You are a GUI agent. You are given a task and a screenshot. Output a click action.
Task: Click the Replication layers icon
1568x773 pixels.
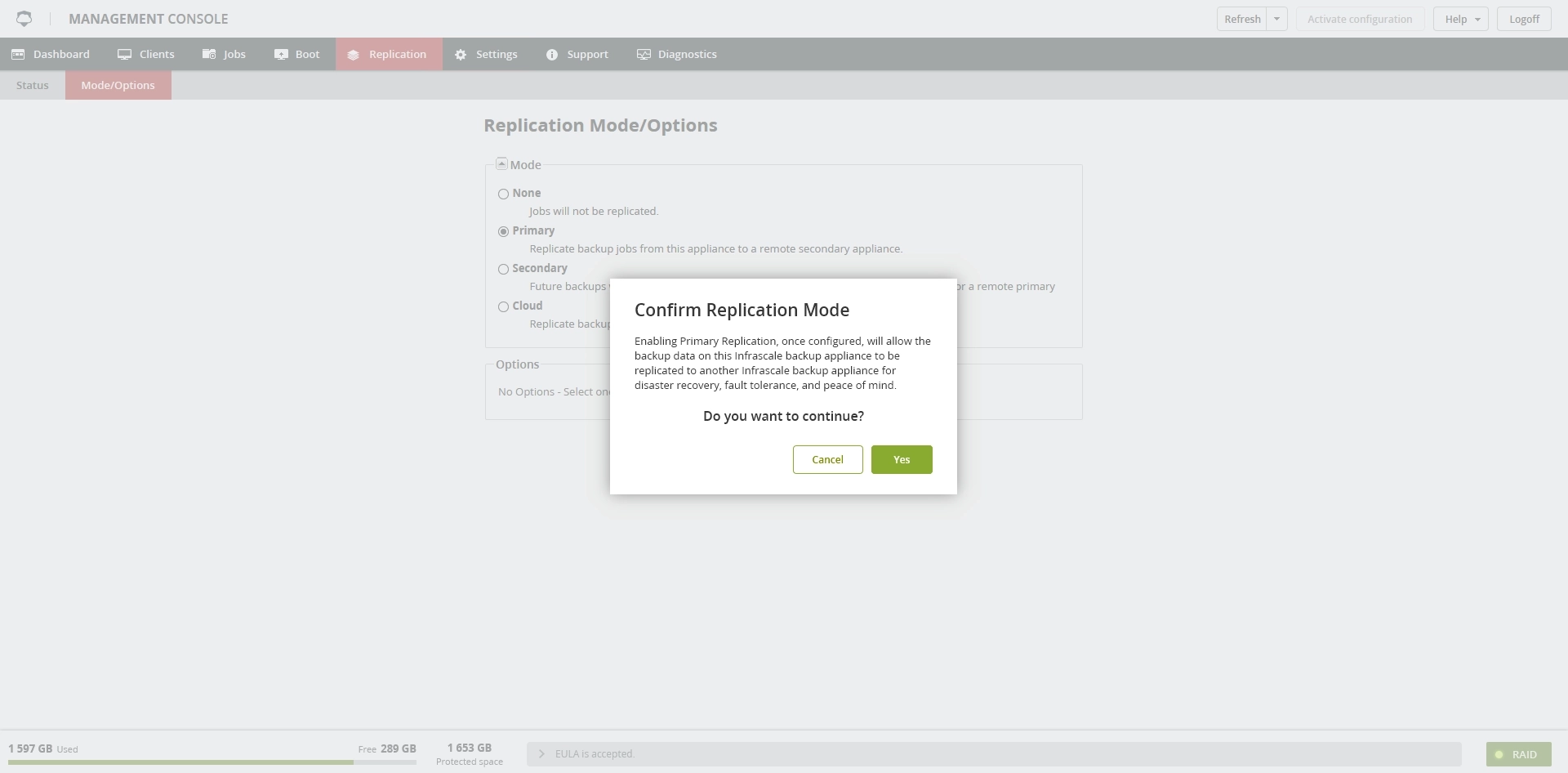pos(353,55)
